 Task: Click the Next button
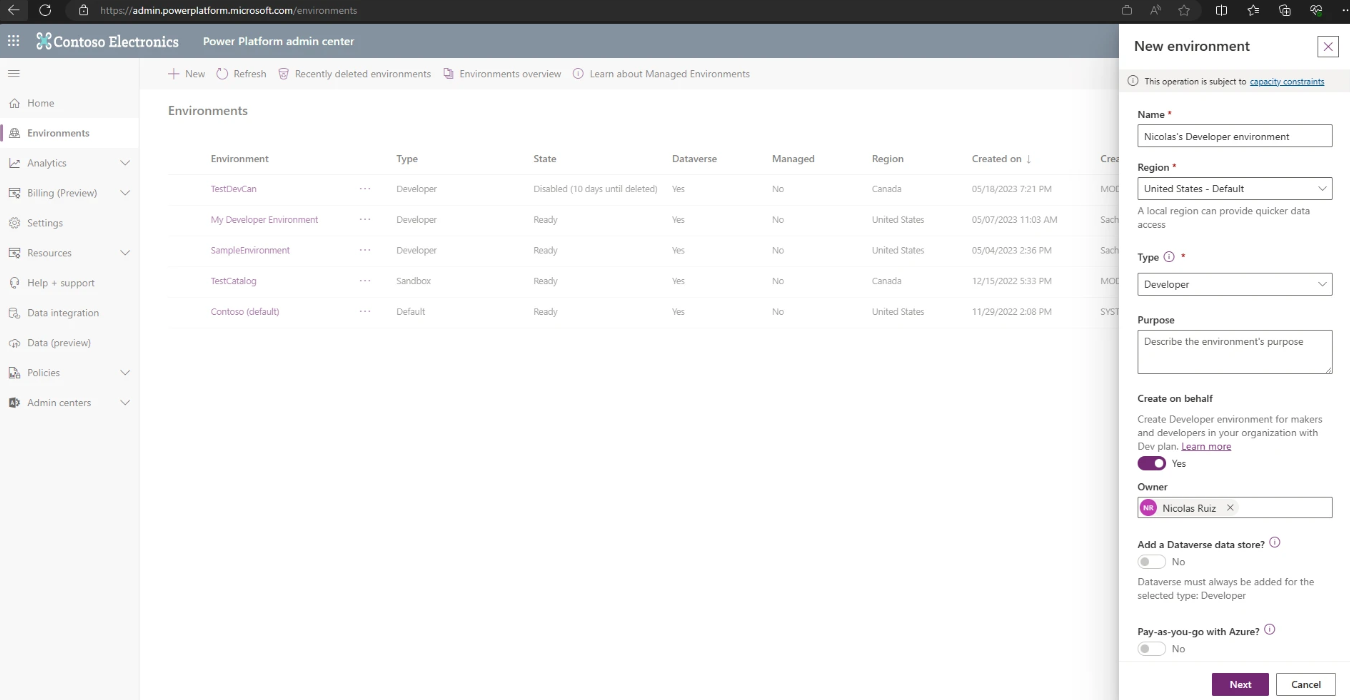(1240, 684)
